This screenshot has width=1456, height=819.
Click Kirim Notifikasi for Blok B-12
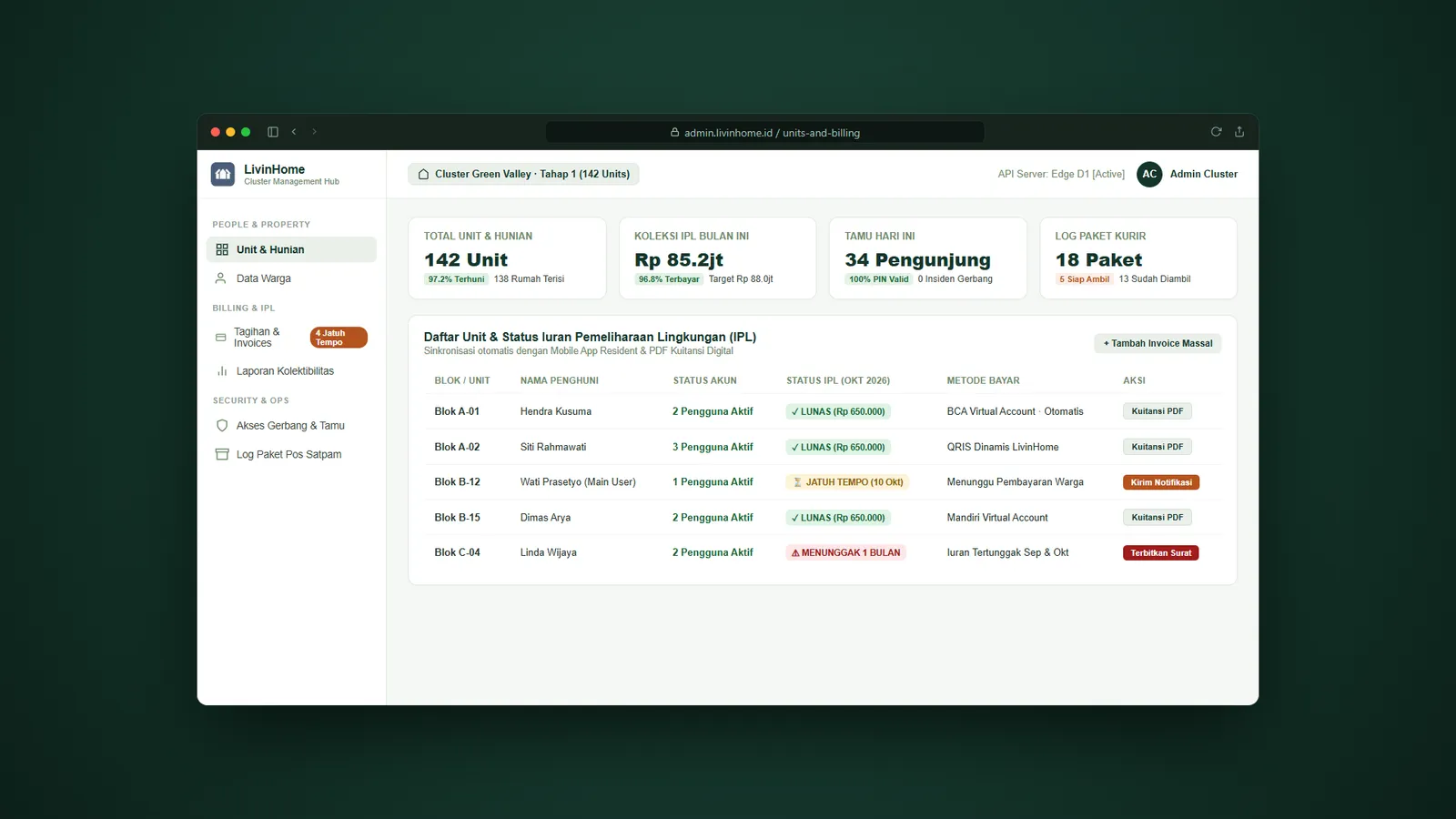(1161, 482)
